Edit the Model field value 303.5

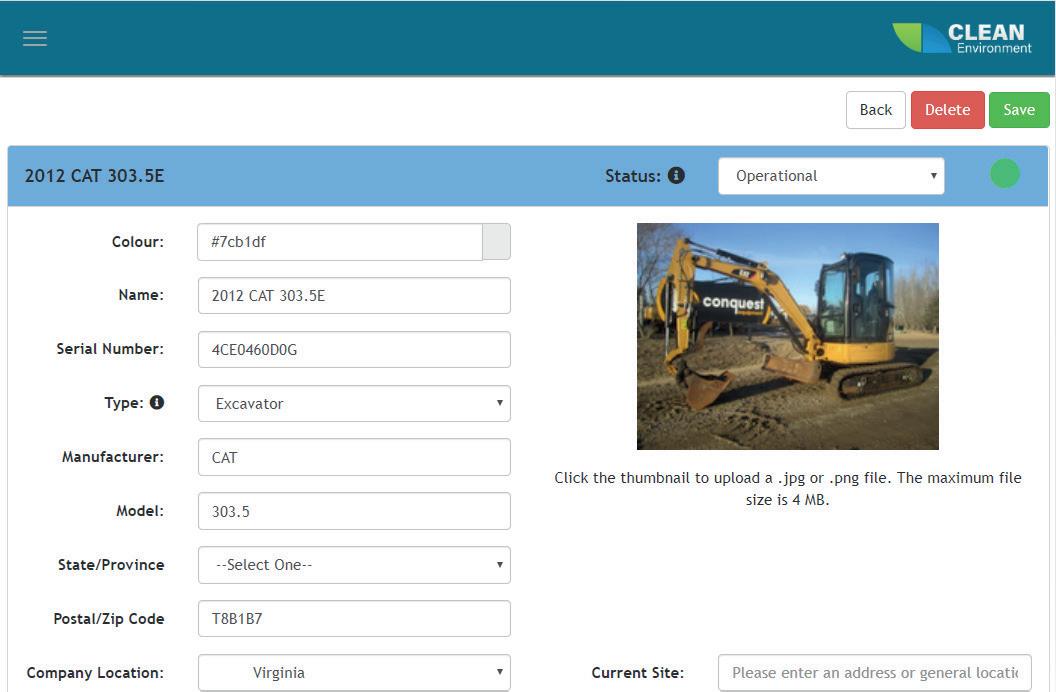(x=354, y=511)
